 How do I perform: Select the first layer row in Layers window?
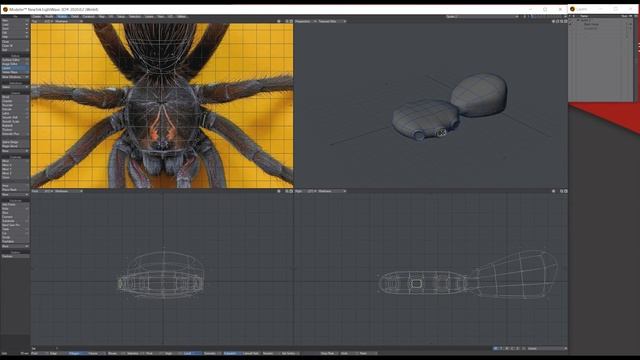(600, 20)
